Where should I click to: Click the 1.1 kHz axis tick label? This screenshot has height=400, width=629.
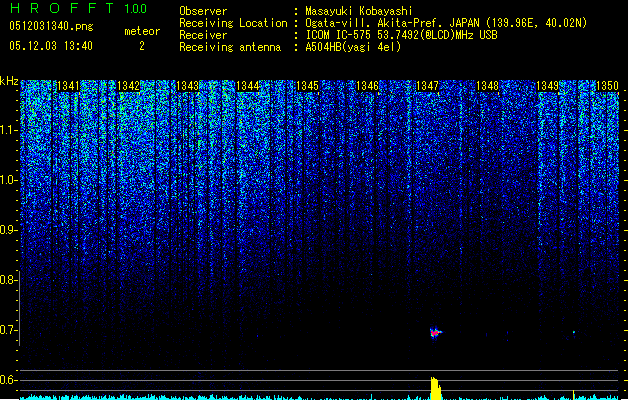[8, 130]
